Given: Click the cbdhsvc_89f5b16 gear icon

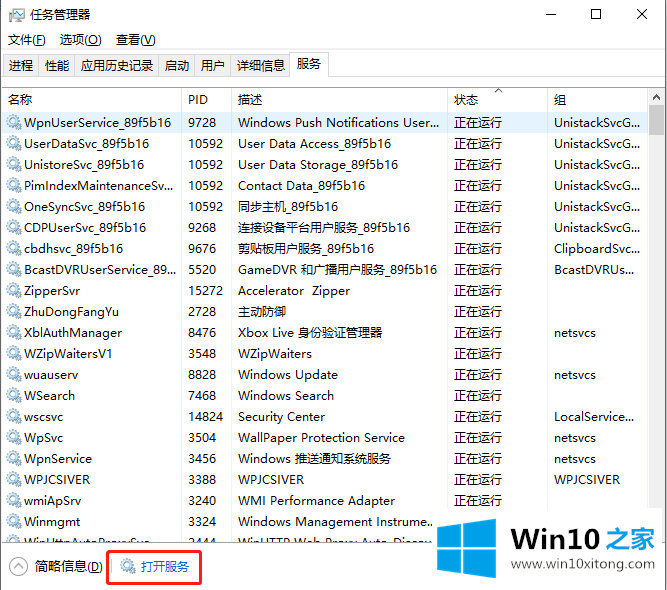Looking at the screenshot, I should coord(14,248).
